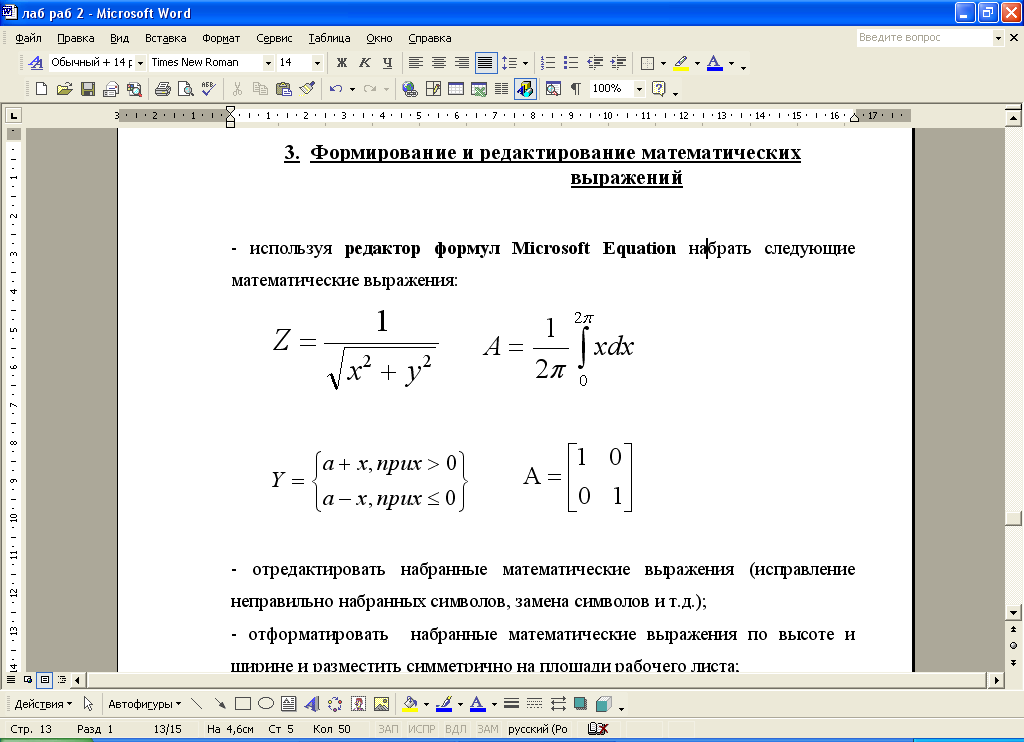Click the Insert Table icon
This screenshot has width=1024, height=742.
(x=456, y=89)
